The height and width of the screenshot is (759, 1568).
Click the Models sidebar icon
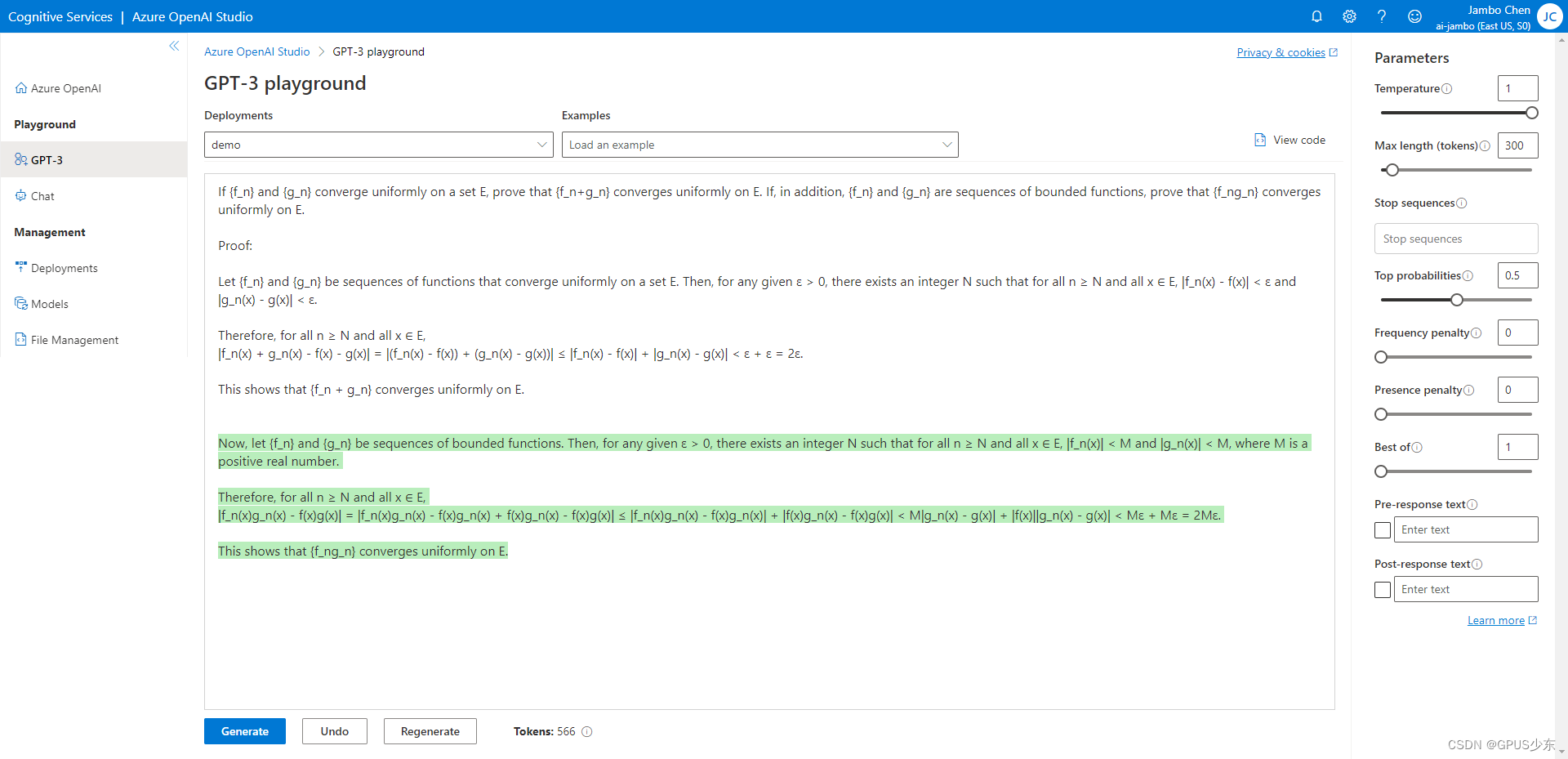point(21,304)
